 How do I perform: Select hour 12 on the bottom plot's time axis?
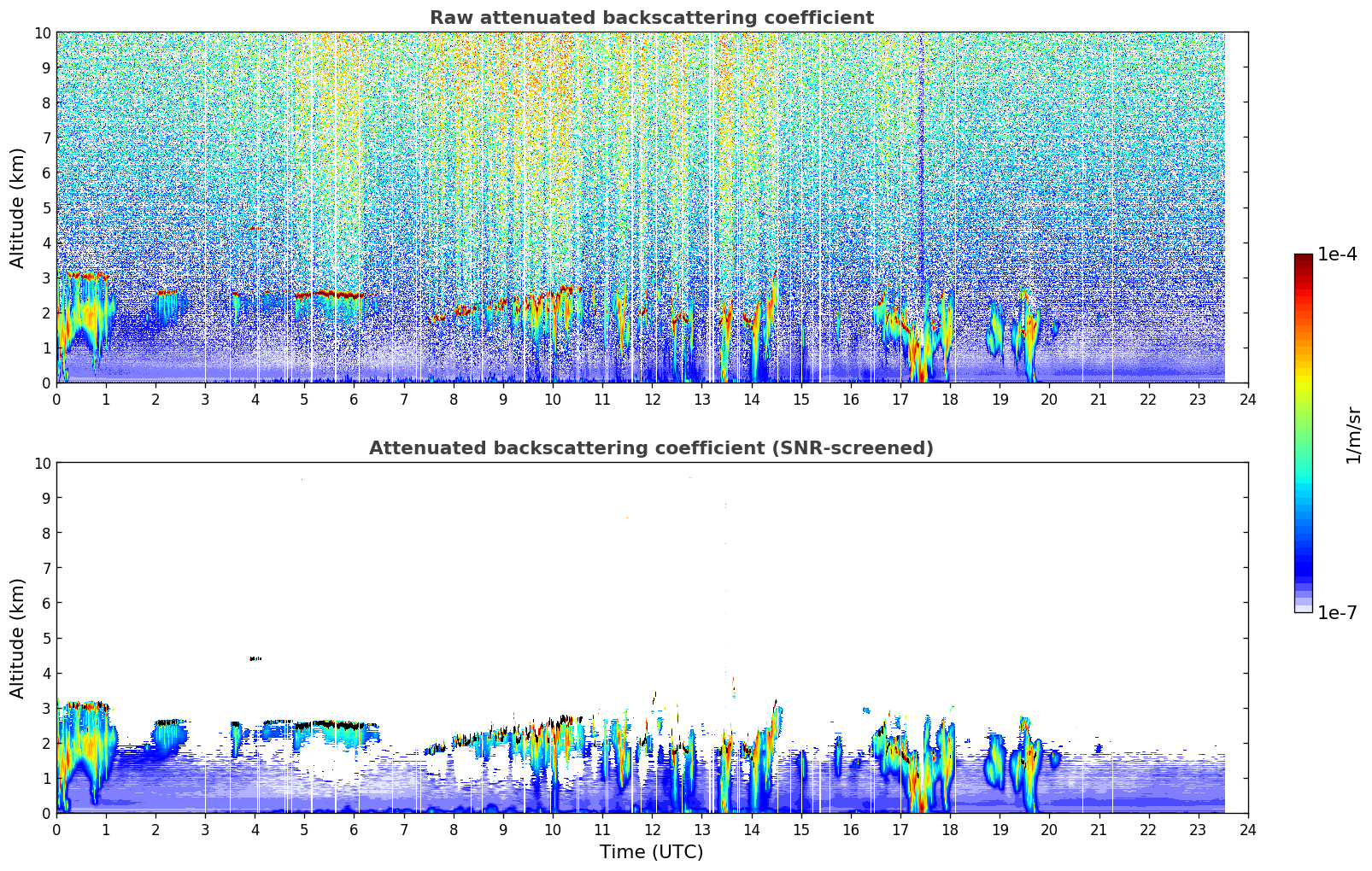652,829
